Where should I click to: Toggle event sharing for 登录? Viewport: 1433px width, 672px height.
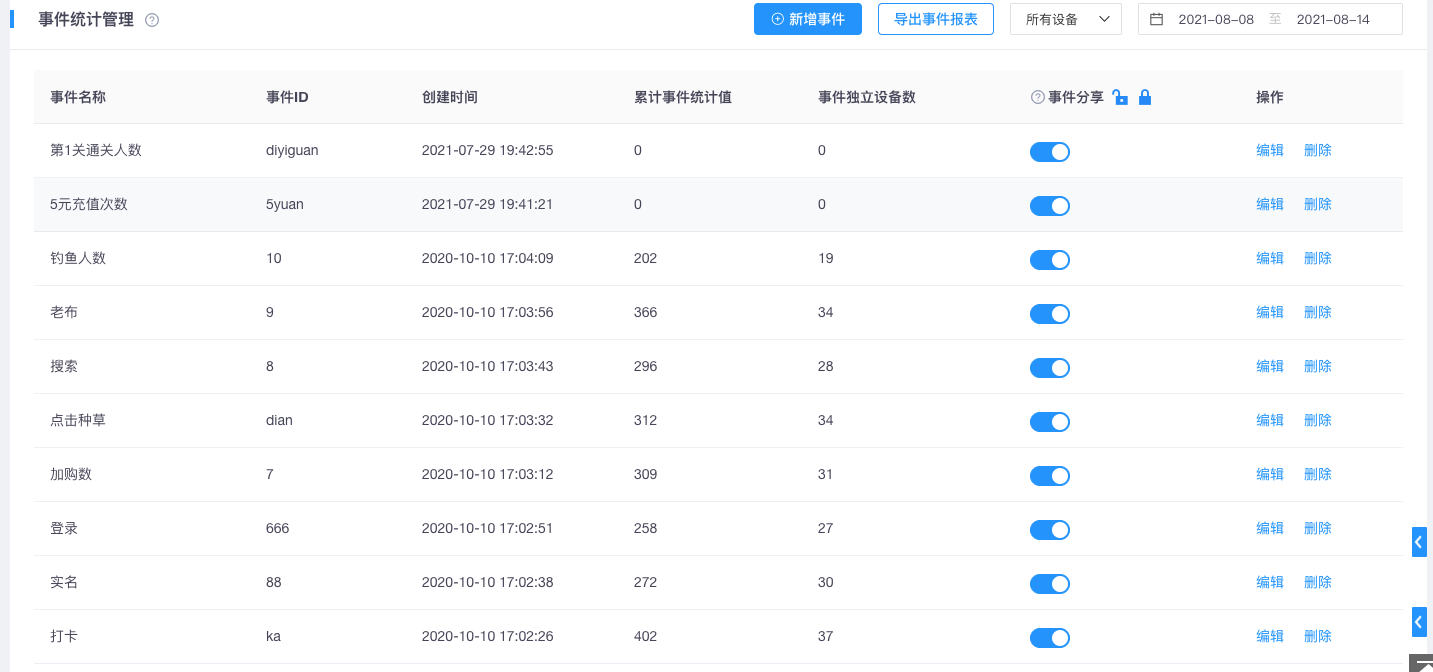(x=1050, y=530)
